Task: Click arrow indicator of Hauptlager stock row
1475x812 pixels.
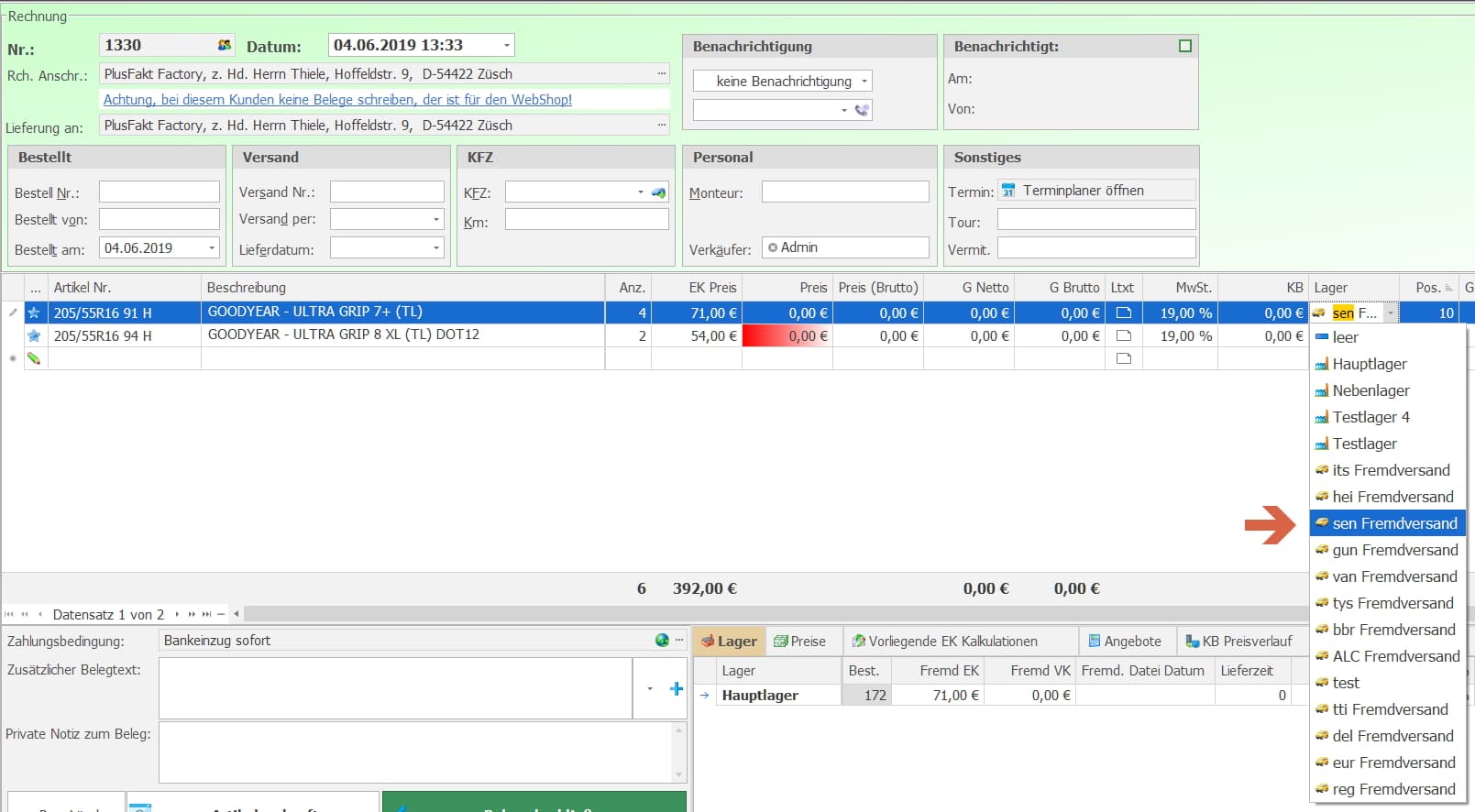Action: tap(704, 696)
